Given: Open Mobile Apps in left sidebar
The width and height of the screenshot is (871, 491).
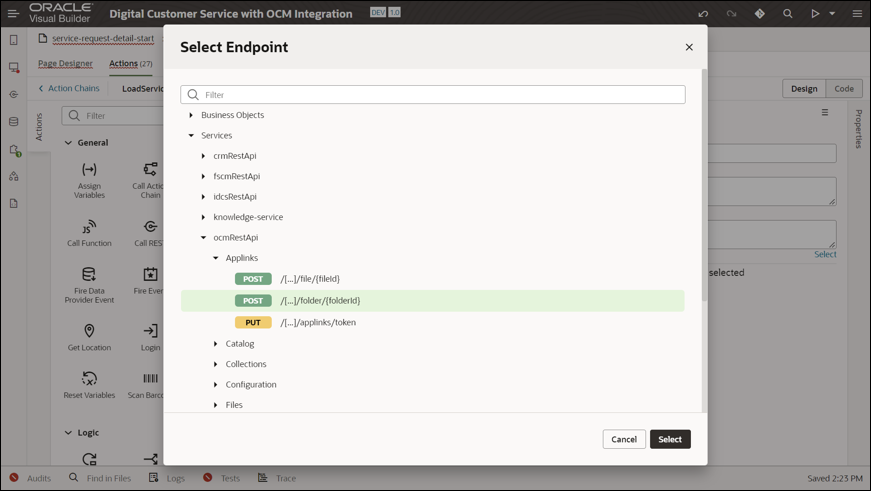Looking at the screenshot, I should [x=14, y=39].
